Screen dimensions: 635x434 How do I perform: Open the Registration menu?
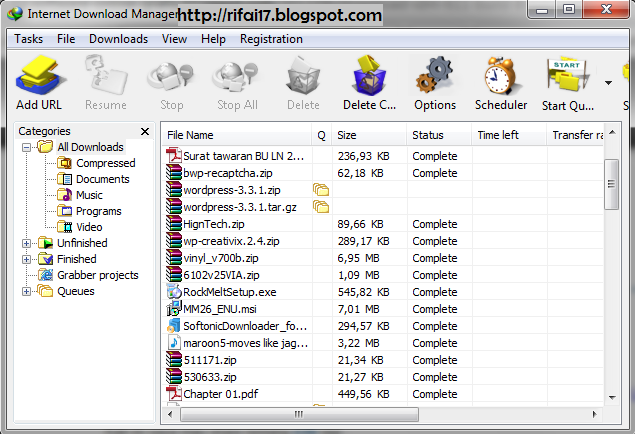click(271, 39)
